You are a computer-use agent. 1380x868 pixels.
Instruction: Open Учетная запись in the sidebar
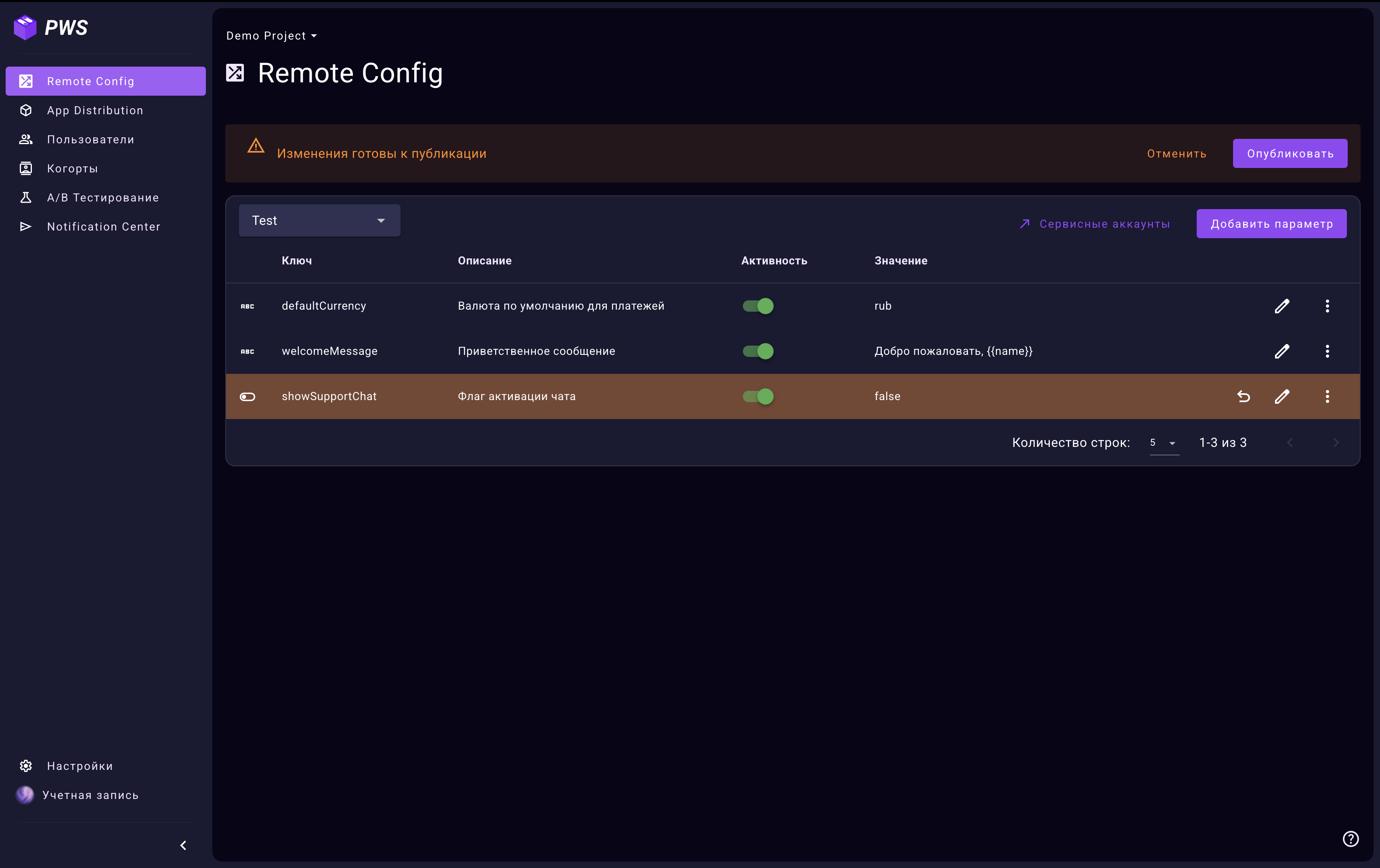[x=105, y=795]
